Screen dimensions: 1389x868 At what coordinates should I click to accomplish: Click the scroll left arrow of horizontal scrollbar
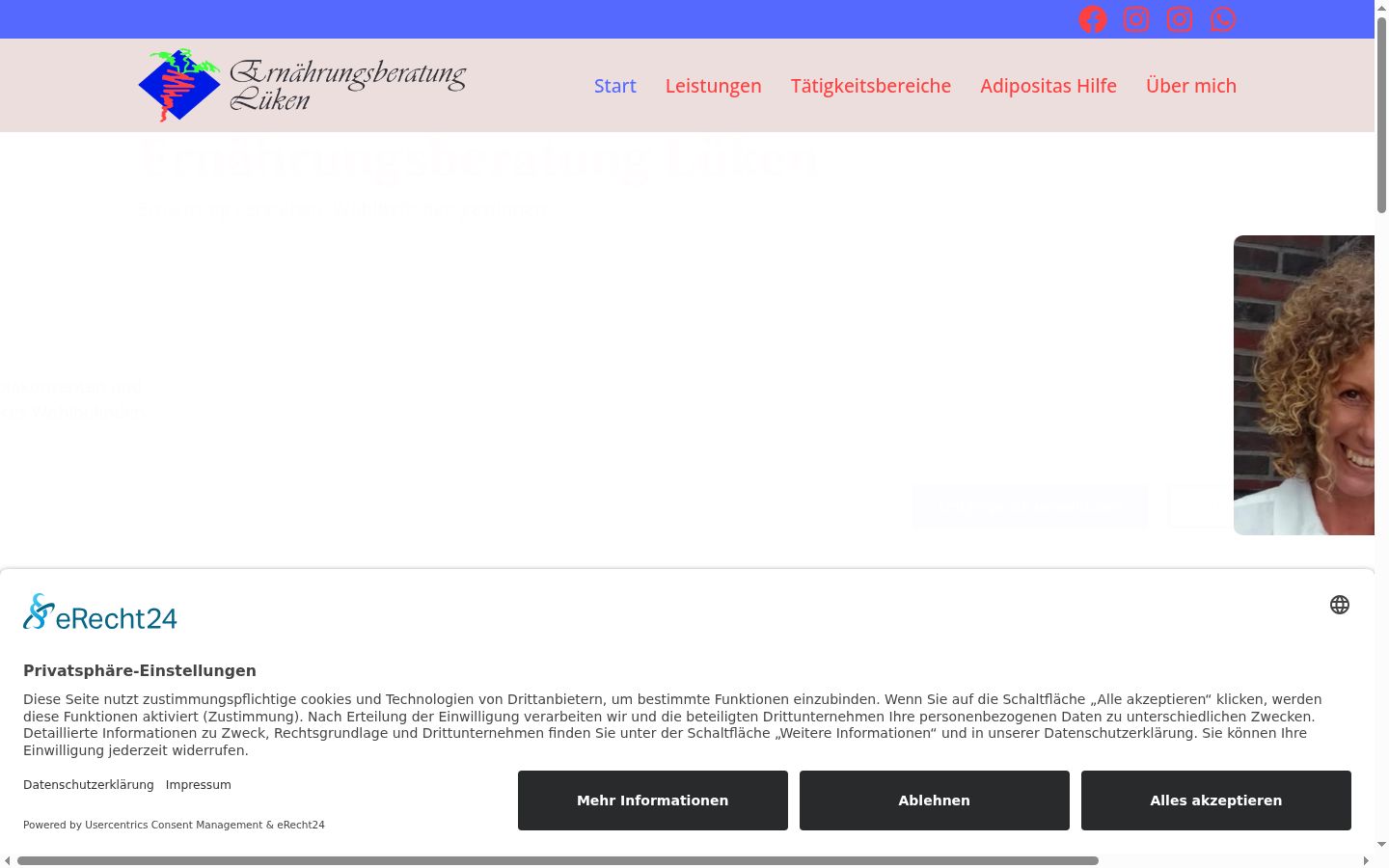(8, 860)
